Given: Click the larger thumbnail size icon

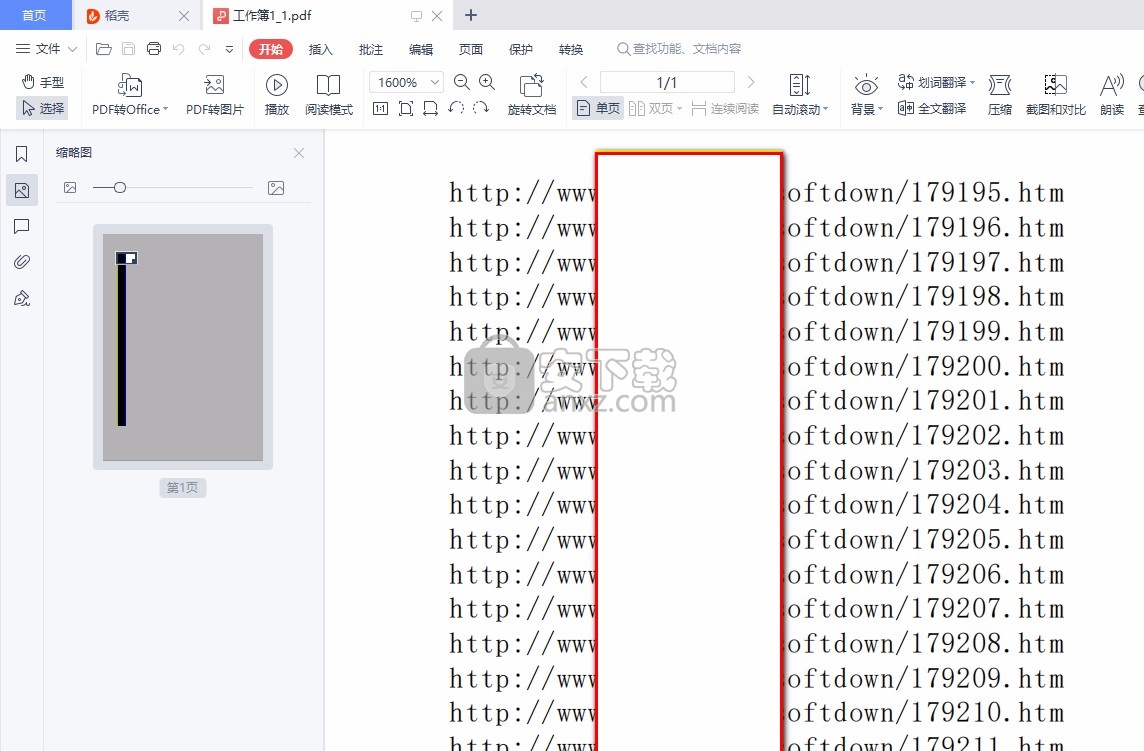Looking at the screenshot, I should click(x=276, y=188).
